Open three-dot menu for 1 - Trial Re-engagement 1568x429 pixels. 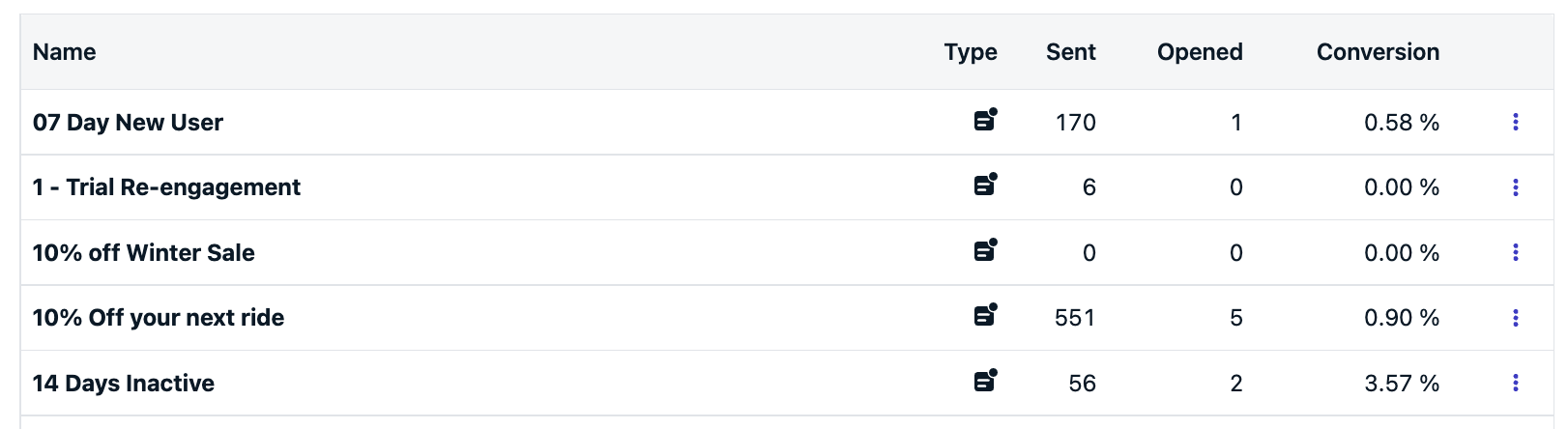tap(1515, 187)
